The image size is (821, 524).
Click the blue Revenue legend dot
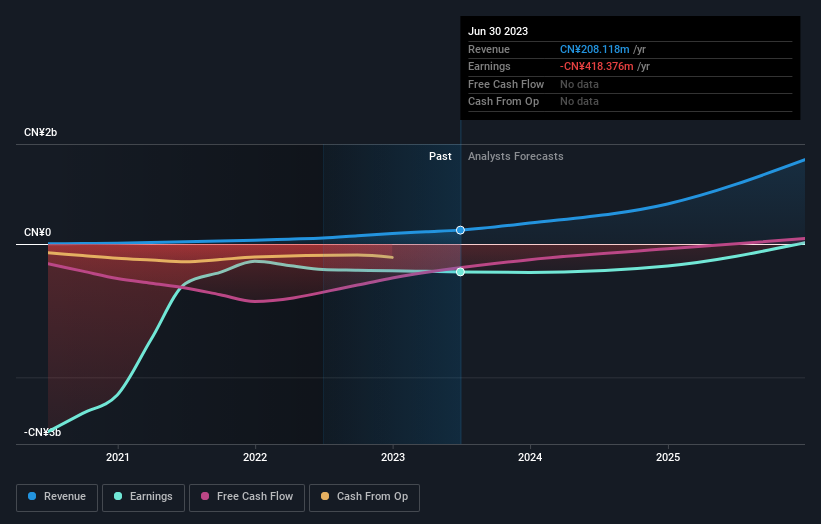coord(32,496)
